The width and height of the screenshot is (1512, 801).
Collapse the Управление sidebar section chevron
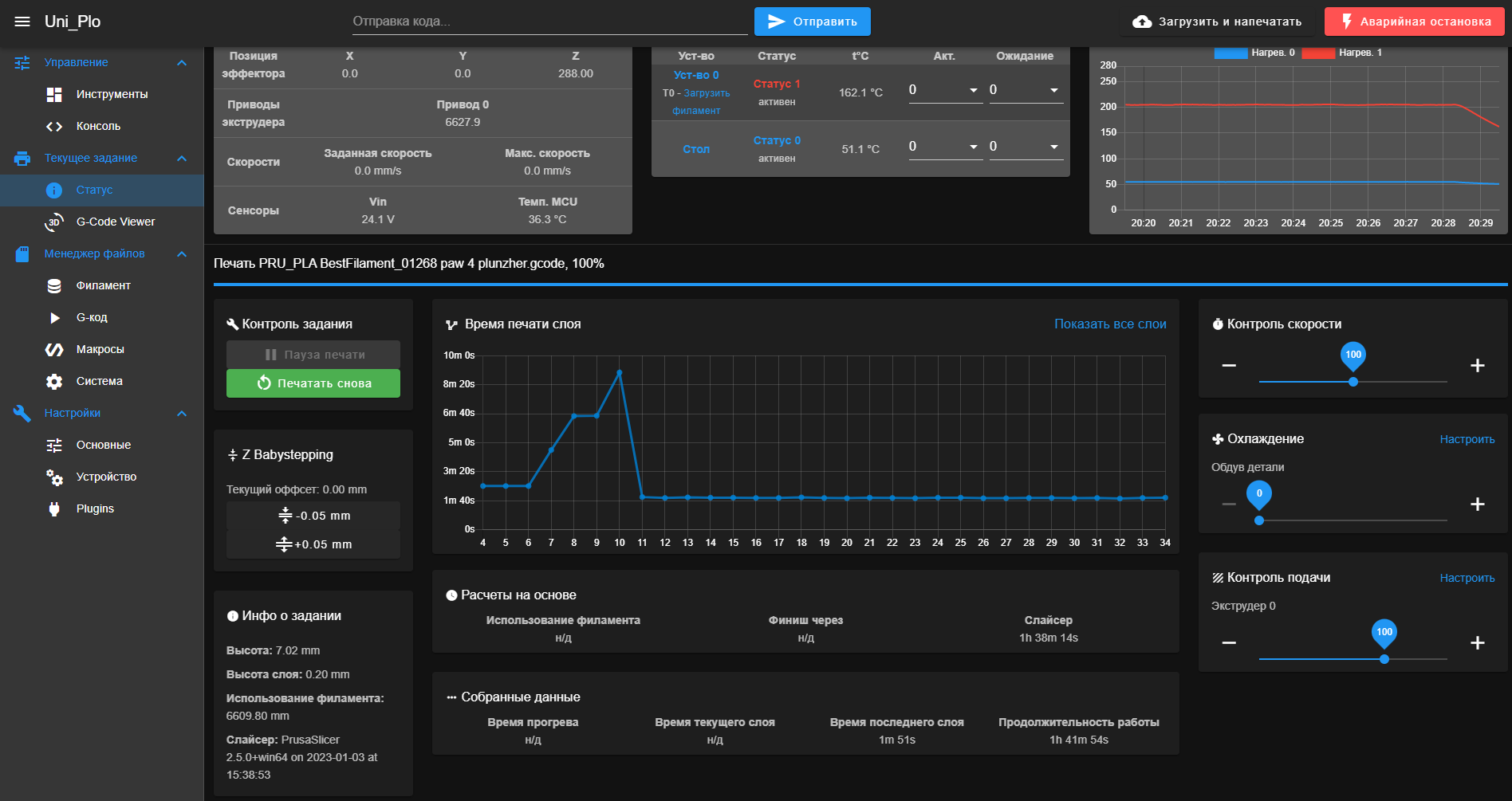(x=182, y=62)
